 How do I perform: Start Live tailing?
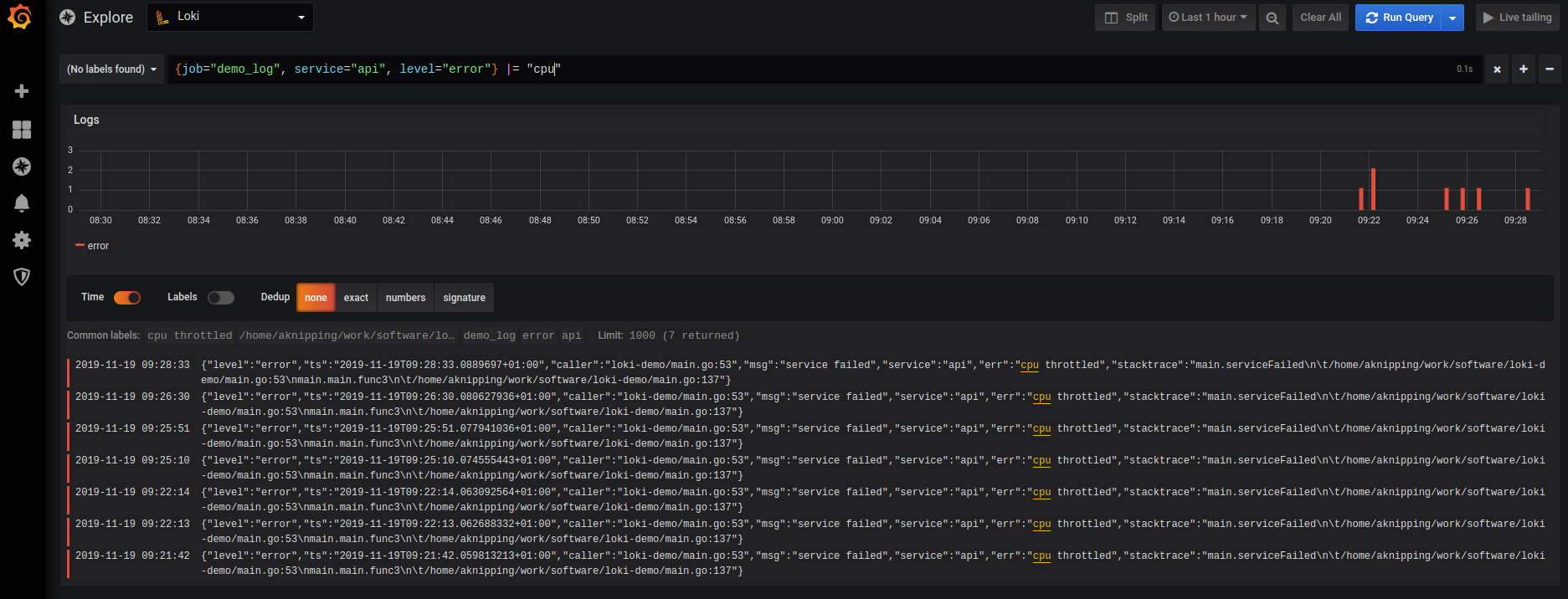(x=1517, y=18)
